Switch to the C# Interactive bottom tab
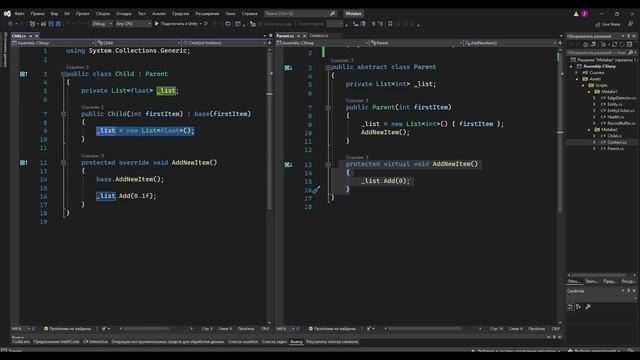 (x=95, y=342)
